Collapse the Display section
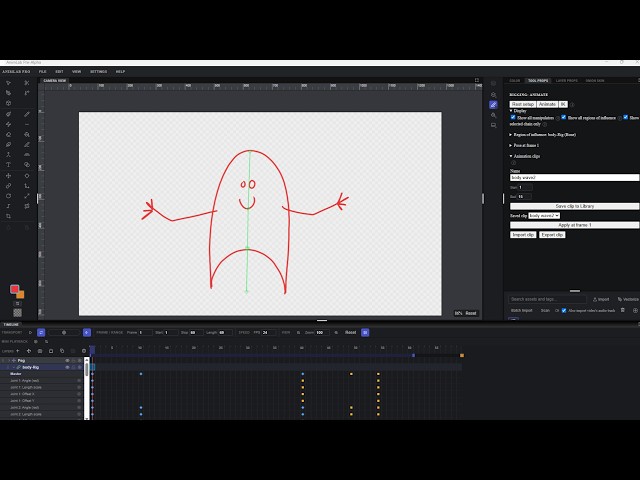The width and height of the screenshot is (640, 480). [x=511, y=111]
